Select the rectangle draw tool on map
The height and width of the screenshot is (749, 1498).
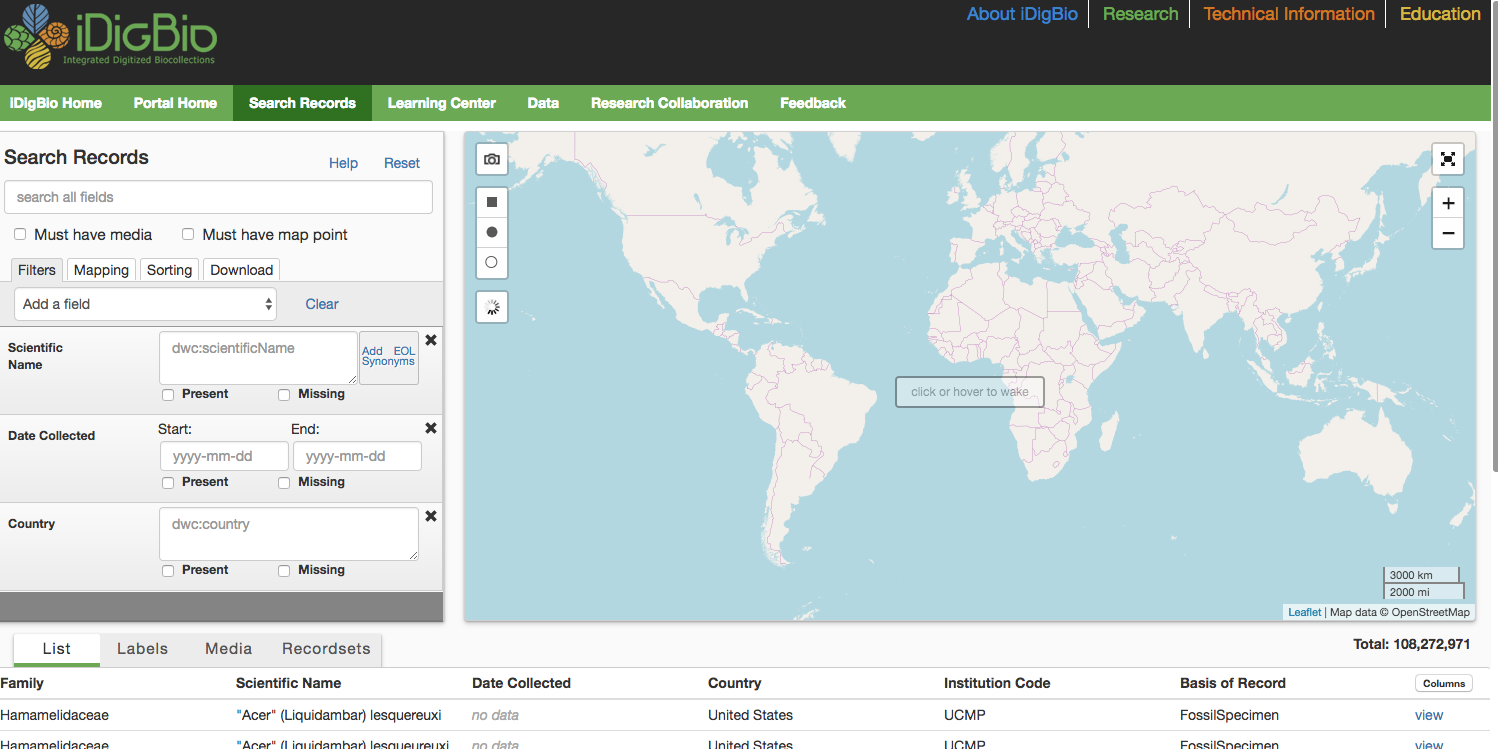pyautogui.click(x=491, y=202)
